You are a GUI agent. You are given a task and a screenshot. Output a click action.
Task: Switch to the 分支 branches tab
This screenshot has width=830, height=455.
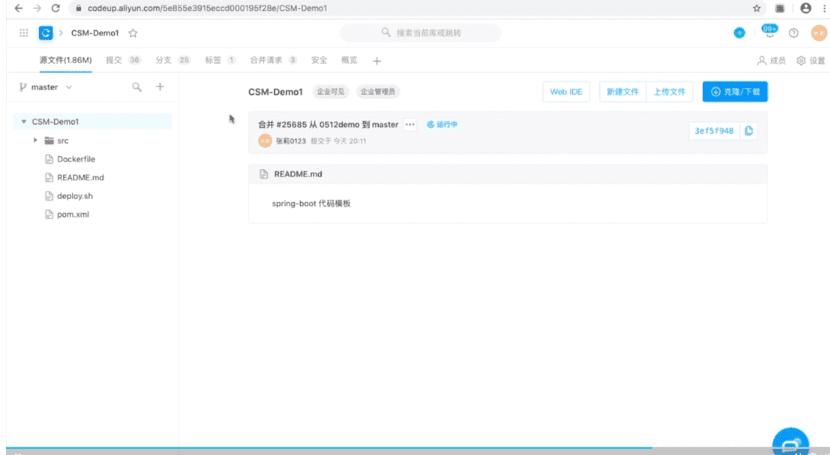click(x=173, y=60)
